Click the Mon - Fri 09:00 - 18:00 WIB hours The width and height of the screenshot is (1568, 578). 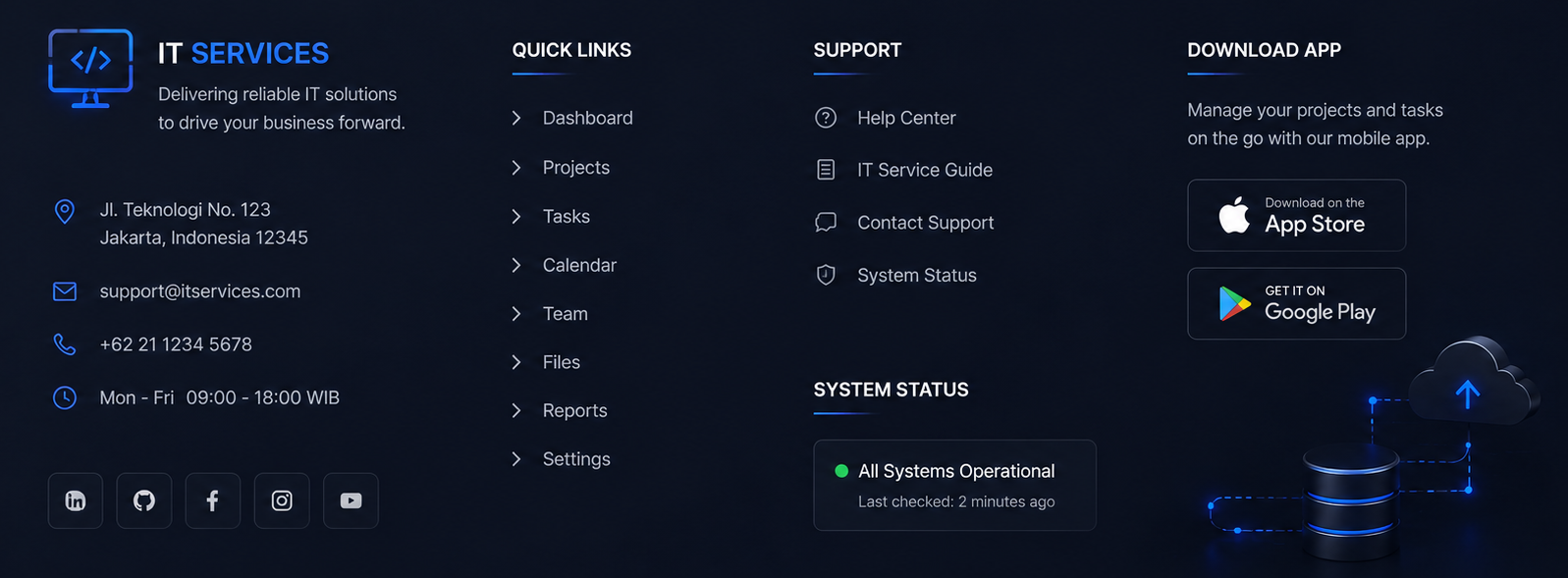[x=219, y=397]
